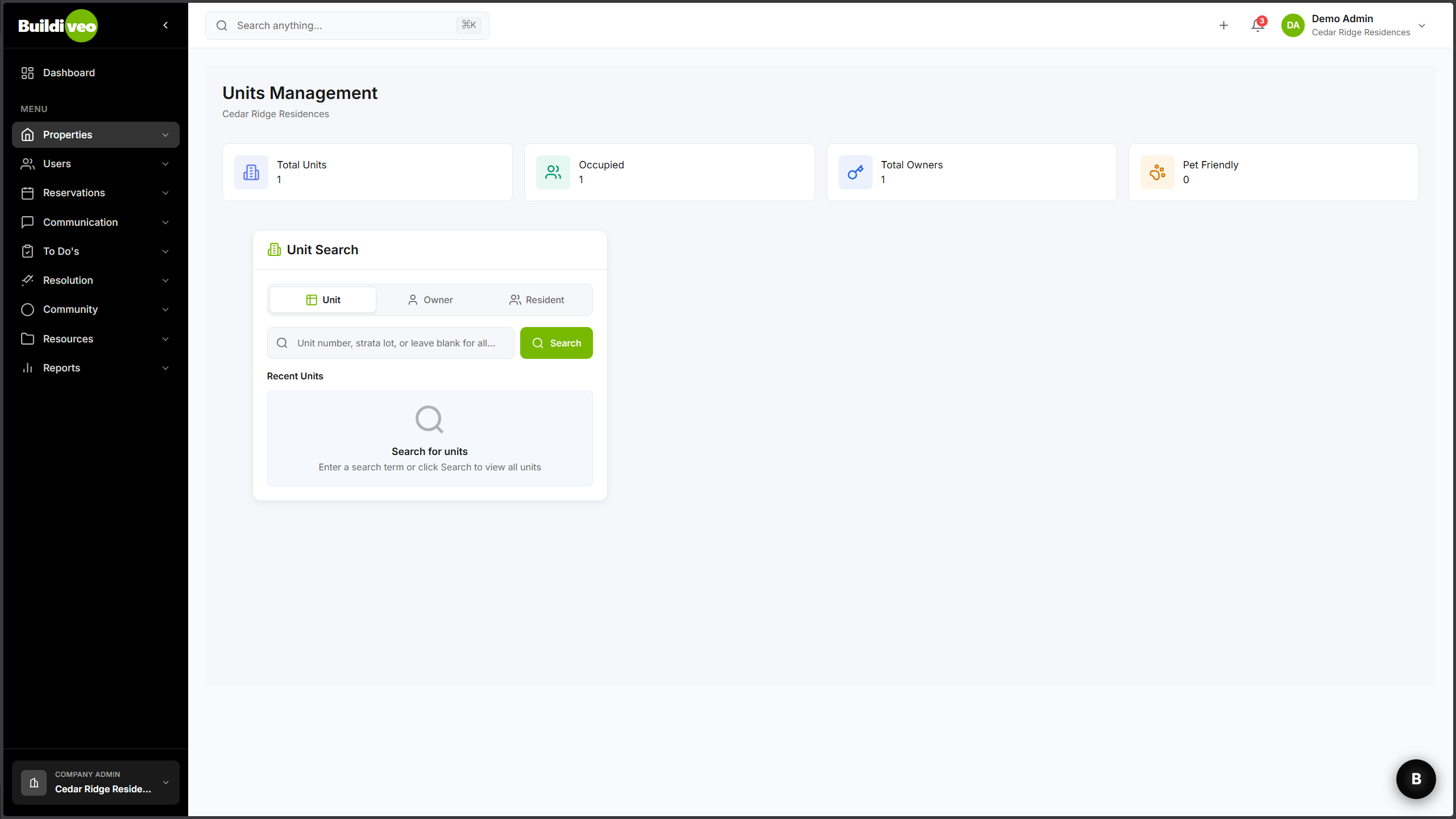Expand the Properties menu
The height and width of the screenshot is (819, 1456).
(x=96, y=135)
